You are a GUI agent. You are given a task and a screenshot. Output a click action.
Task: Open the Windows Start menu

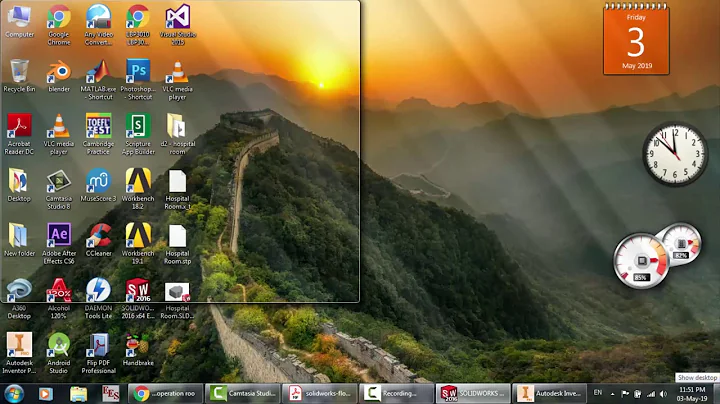coord(14,393)
